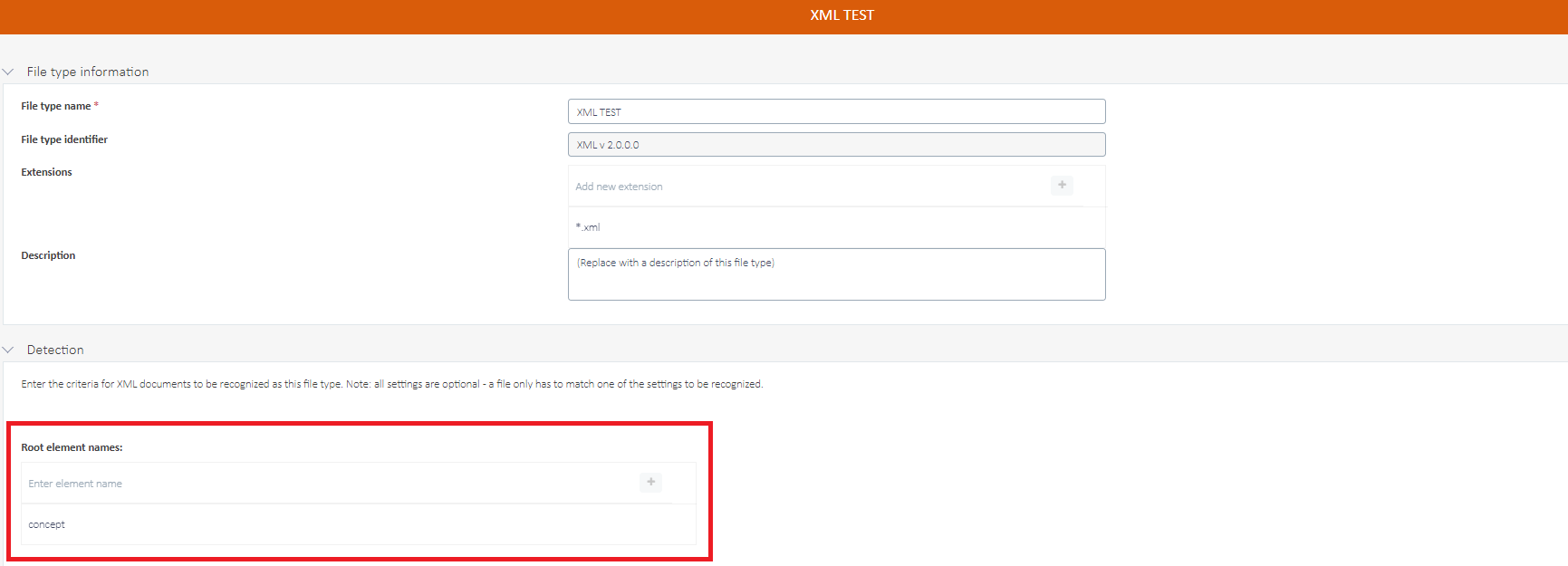
Task: Click the plus icon to add root element
Action: (x=650, y=482)
